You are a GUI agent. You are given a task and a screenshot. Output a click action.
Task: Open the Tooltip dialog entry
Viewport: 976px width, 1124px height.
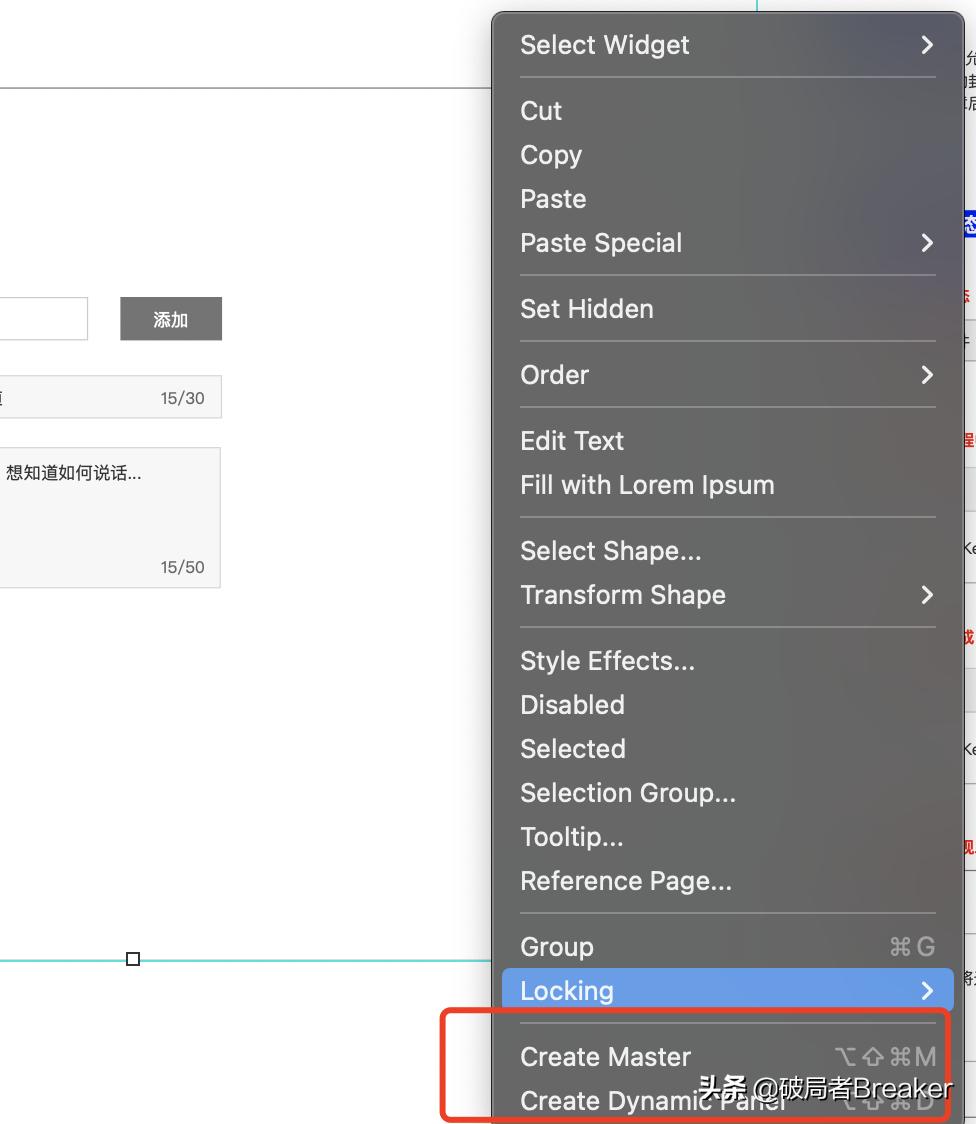tap(572, 837)
